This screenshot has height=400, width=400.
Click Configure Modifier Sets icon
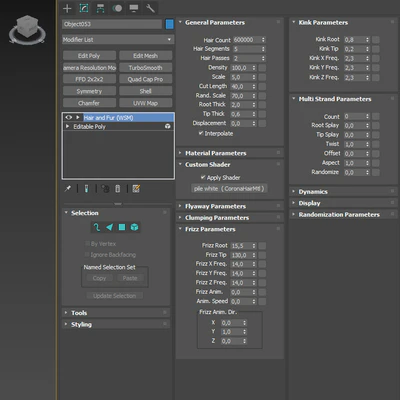pyautogui.click(x=136, y=189)
